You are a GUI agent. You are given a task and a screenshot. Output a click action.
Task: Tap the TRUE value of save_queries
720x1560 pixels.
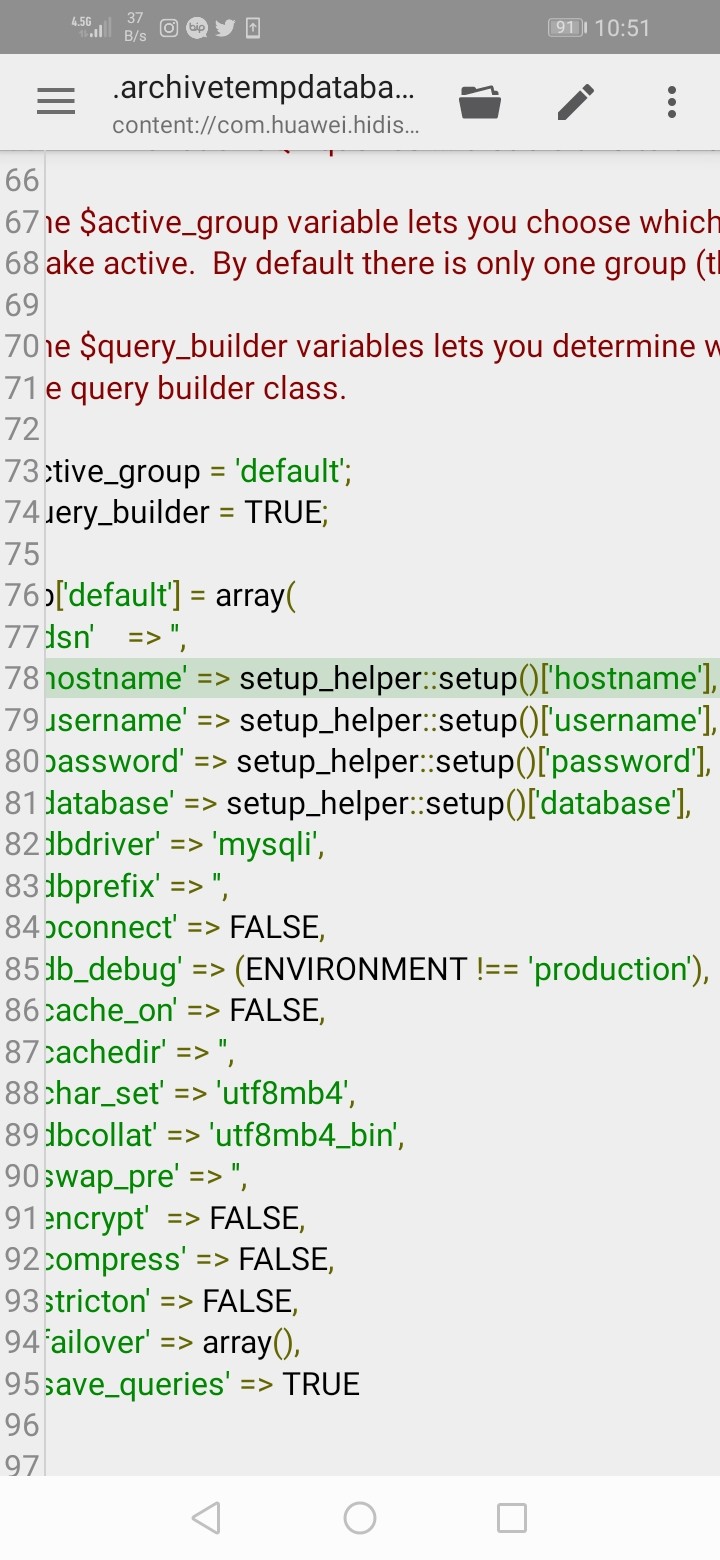click(321, 1384)
